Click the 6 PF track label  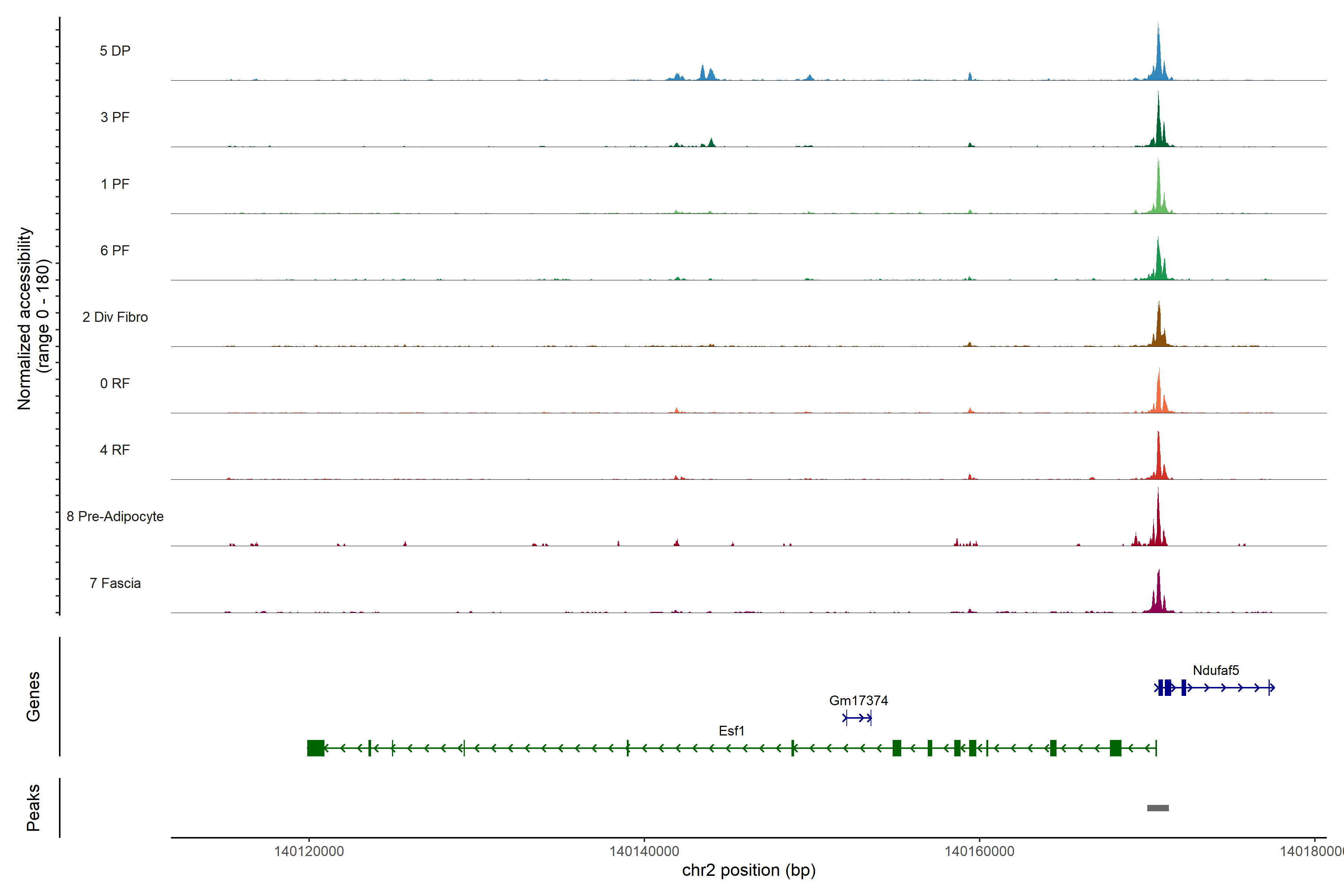115,250
